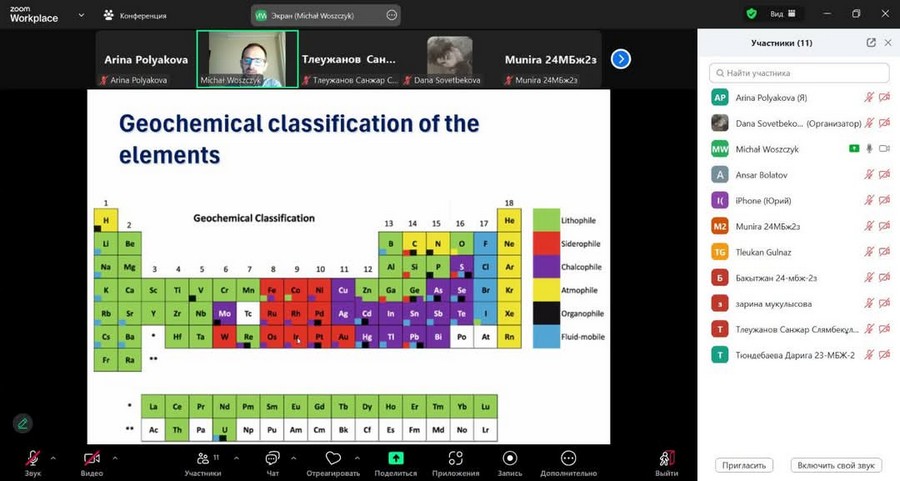The height and width of the screenshot is (481, 900).
Task: Click the green encryption shield icon
Action: 752,14
